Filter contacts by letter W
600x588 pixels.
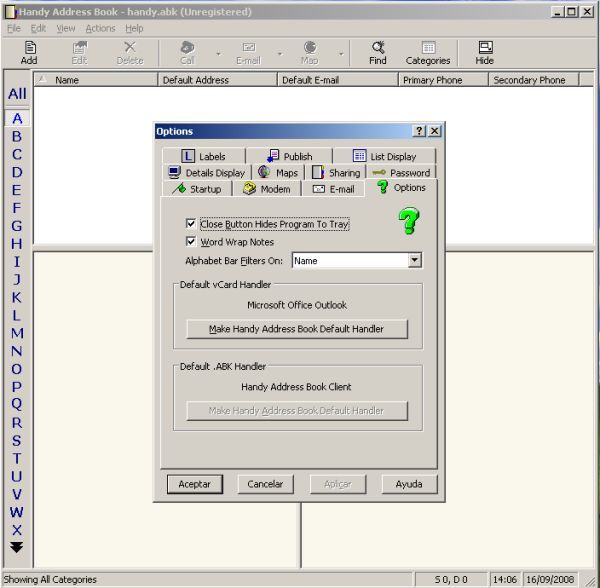[x=17, y=512]
